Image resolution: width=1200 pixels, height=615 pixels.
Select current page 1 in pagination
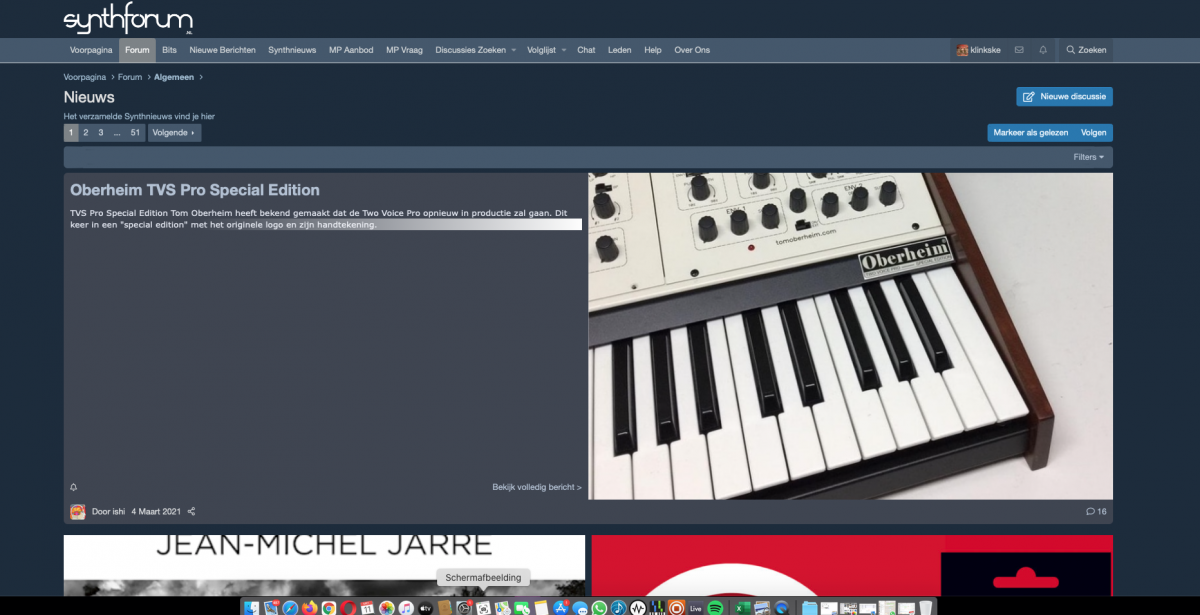71,132
